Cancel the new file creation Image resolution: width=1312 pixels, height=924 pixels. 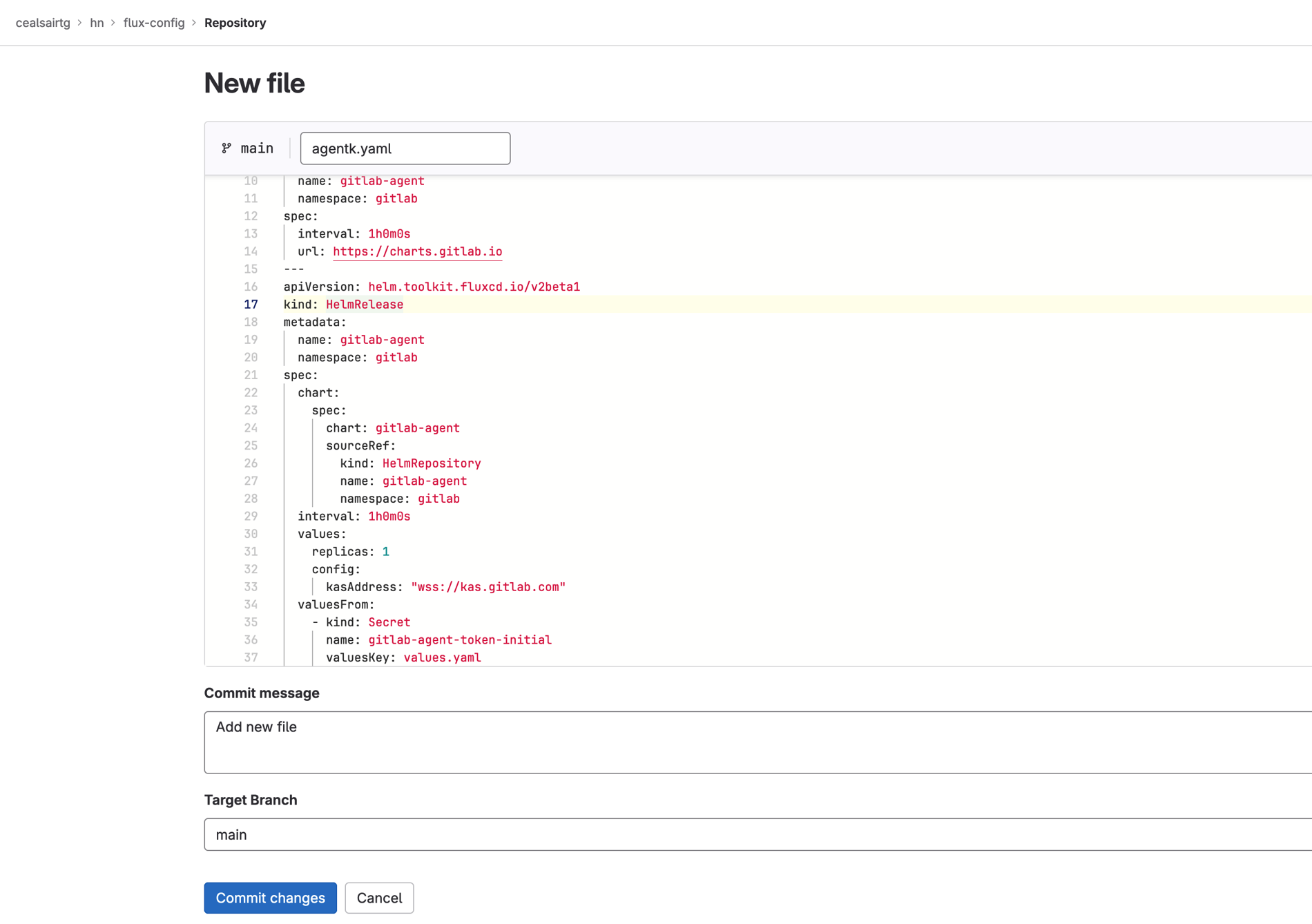[x=379, y=898]
